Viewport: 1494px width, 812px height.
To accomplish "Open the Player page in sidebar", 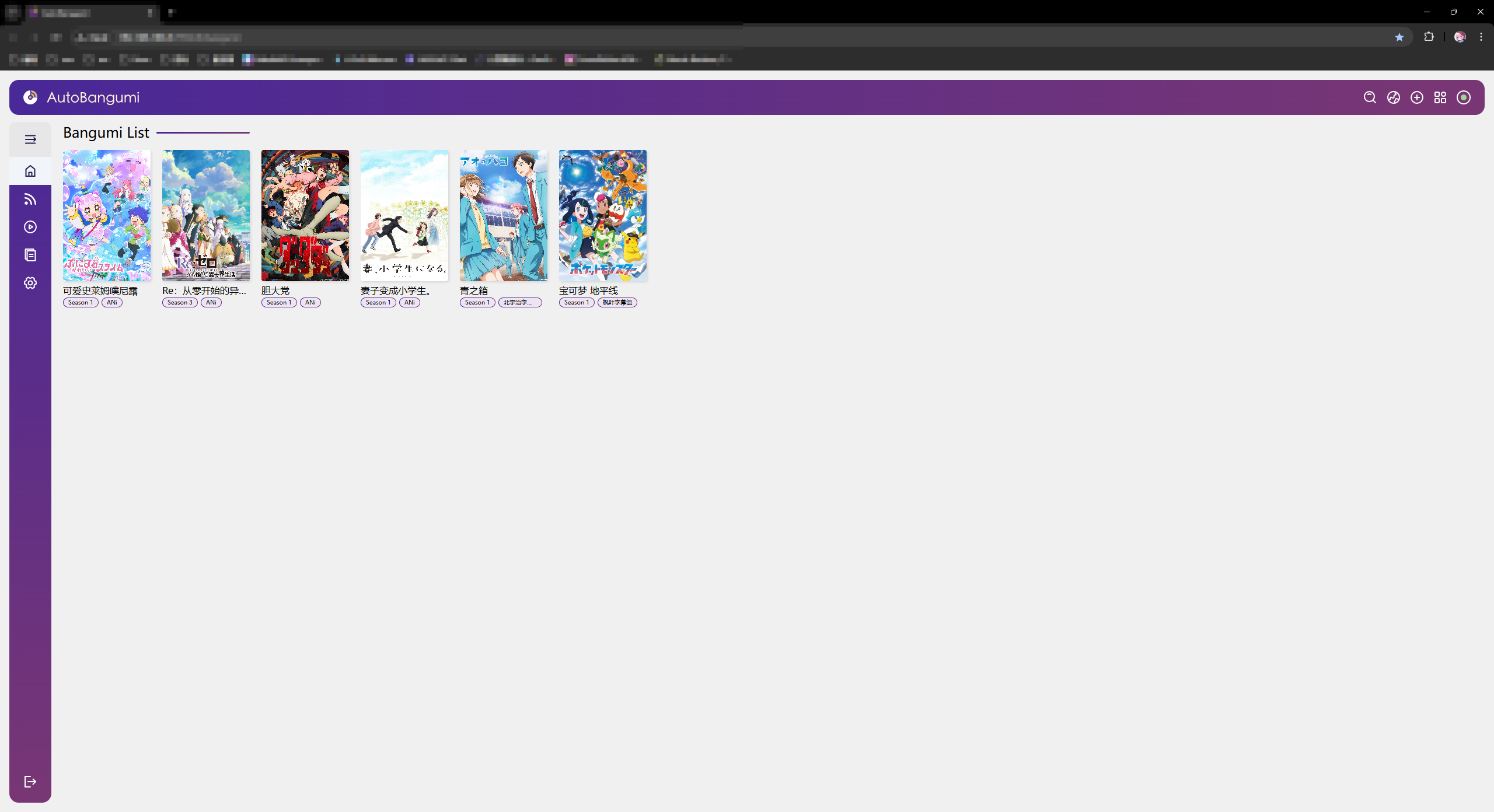I will pos(30,227).
